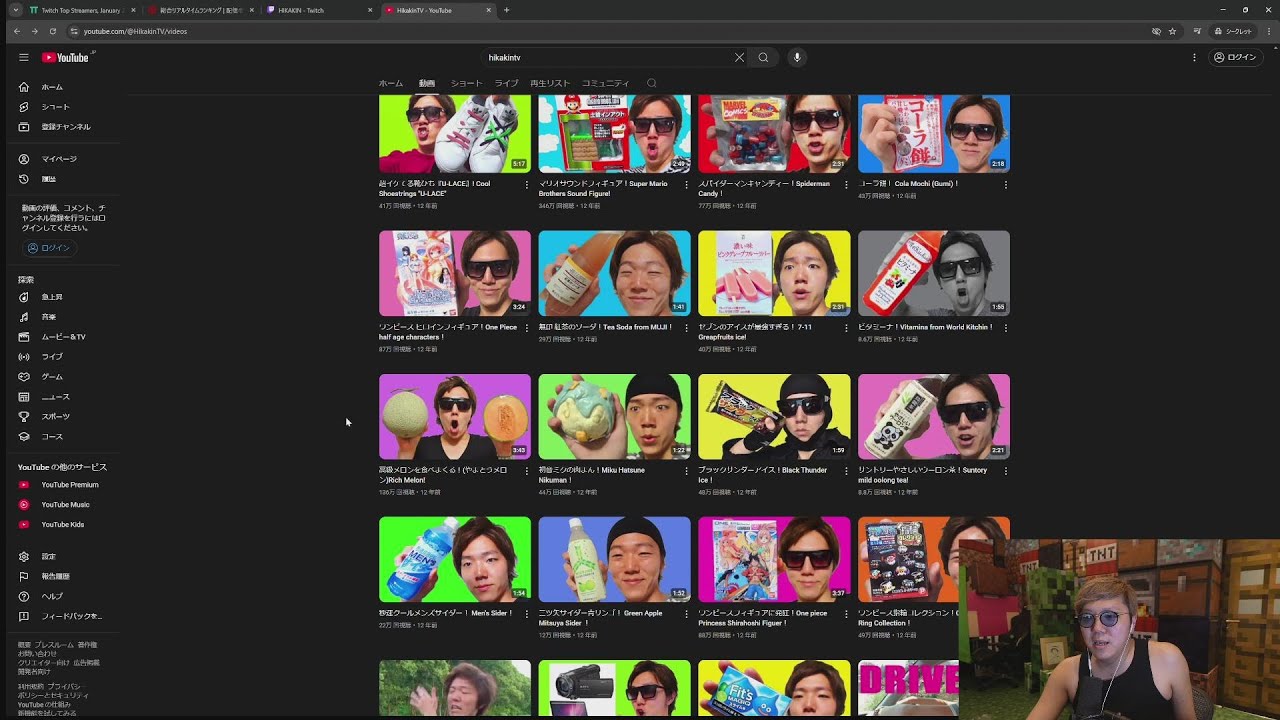Switch to the channel ショート tab
Image resolution: width=1280 pixels, height=720 pixels.
[466, 83]
